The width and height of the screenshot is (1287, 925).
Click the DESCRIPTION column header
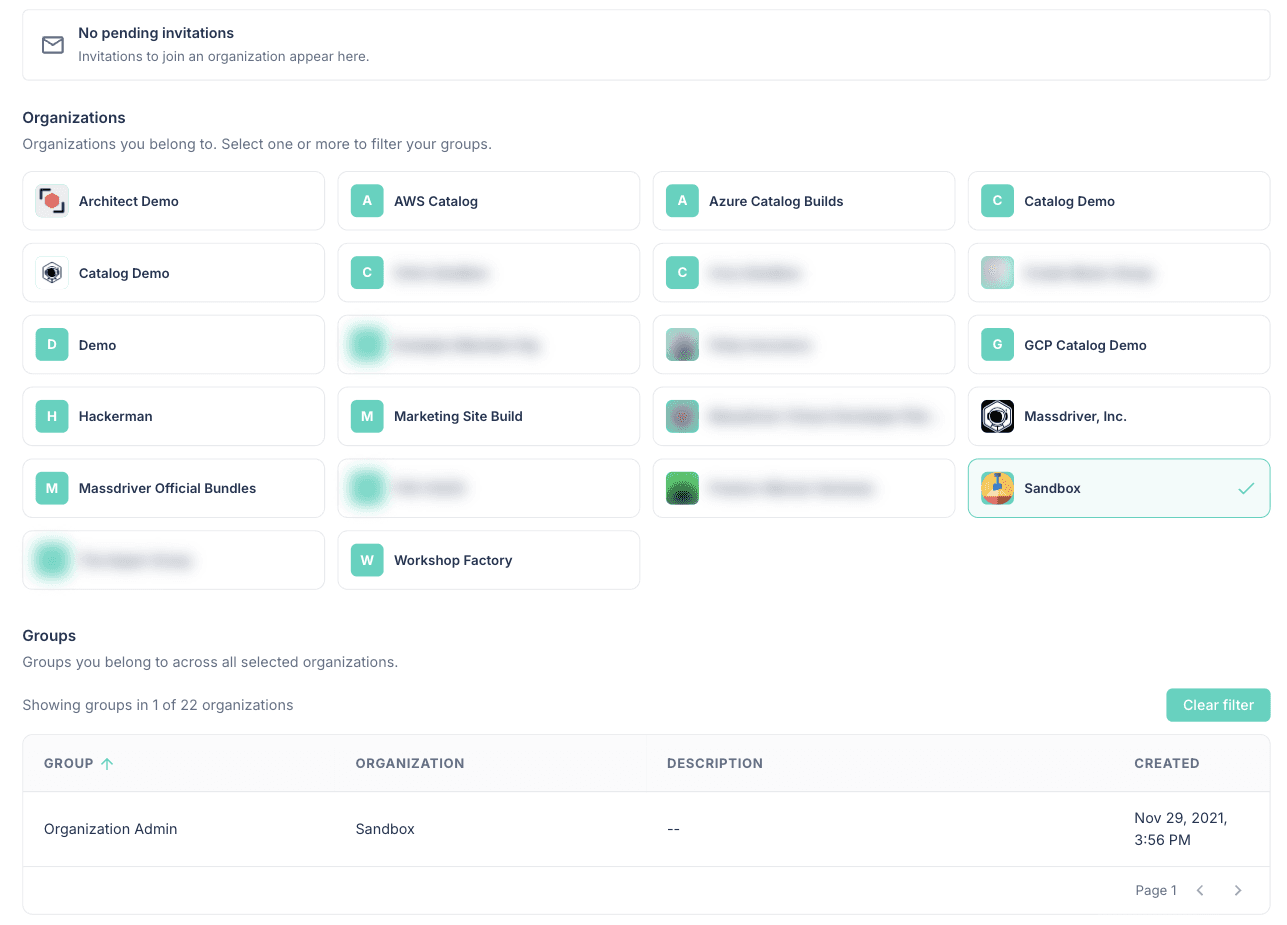715,763
